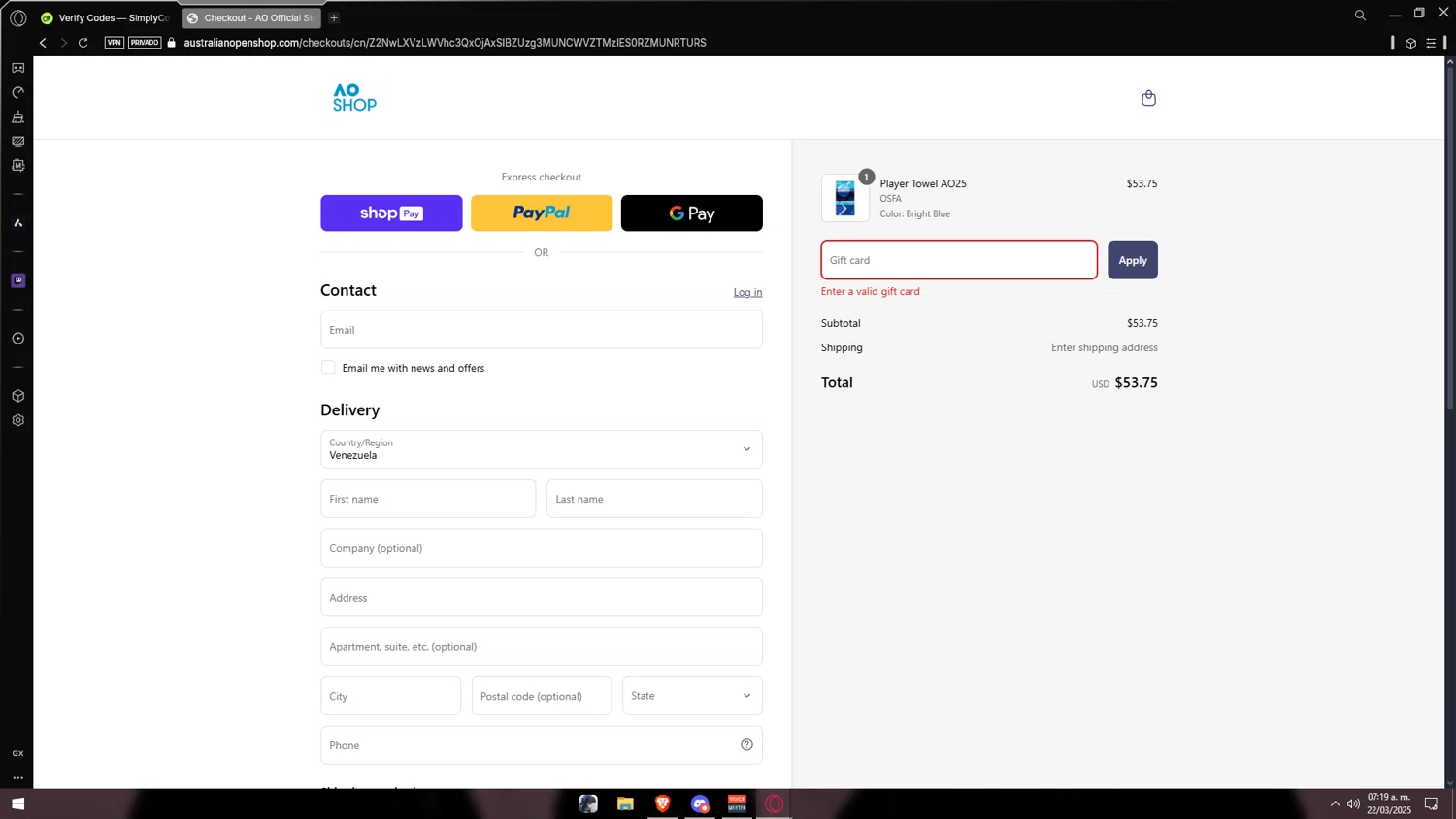Click the Player Towel AO25 product name
Image resolution: width=1456 pixels, height=819 pixels.
[x=923, y=183]
